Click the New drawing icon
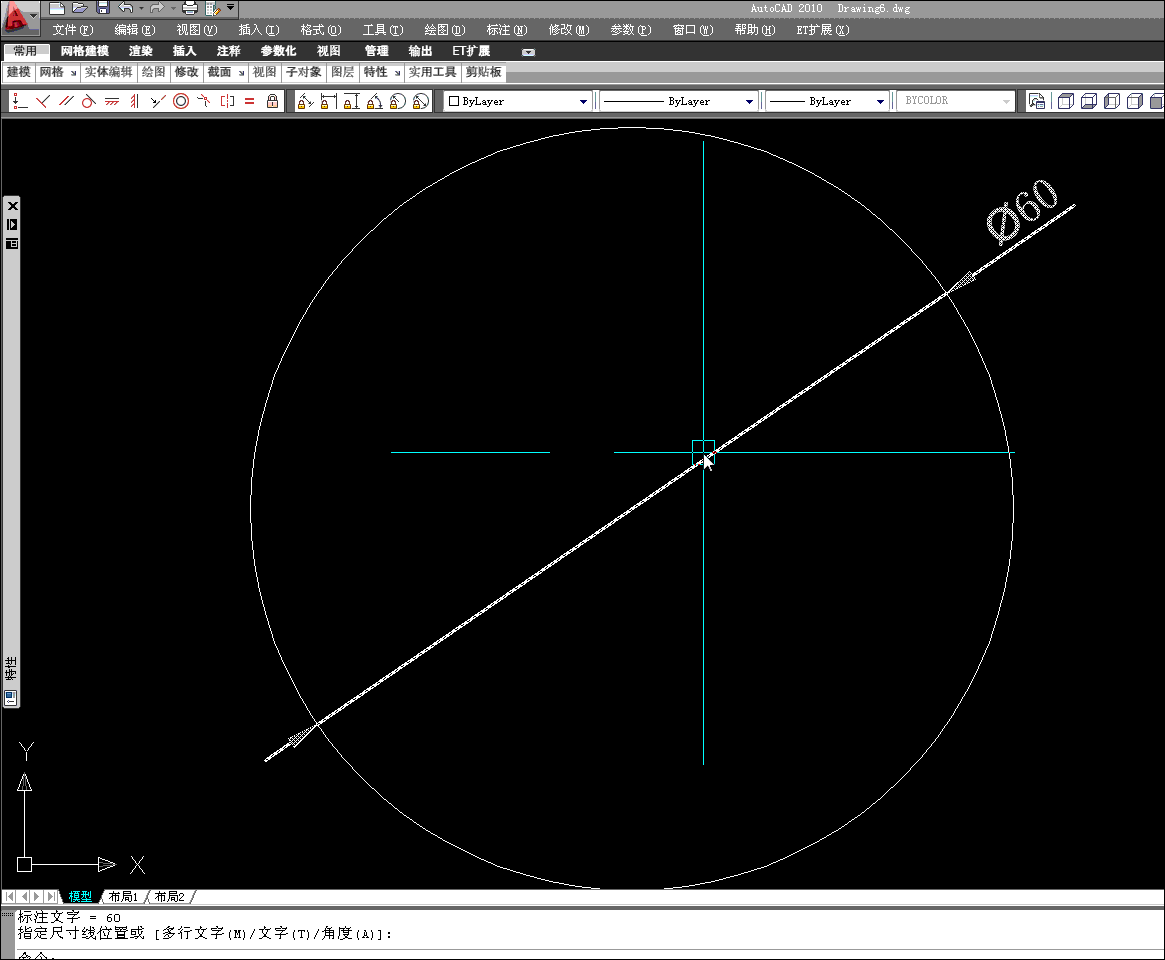 (56, 8)
